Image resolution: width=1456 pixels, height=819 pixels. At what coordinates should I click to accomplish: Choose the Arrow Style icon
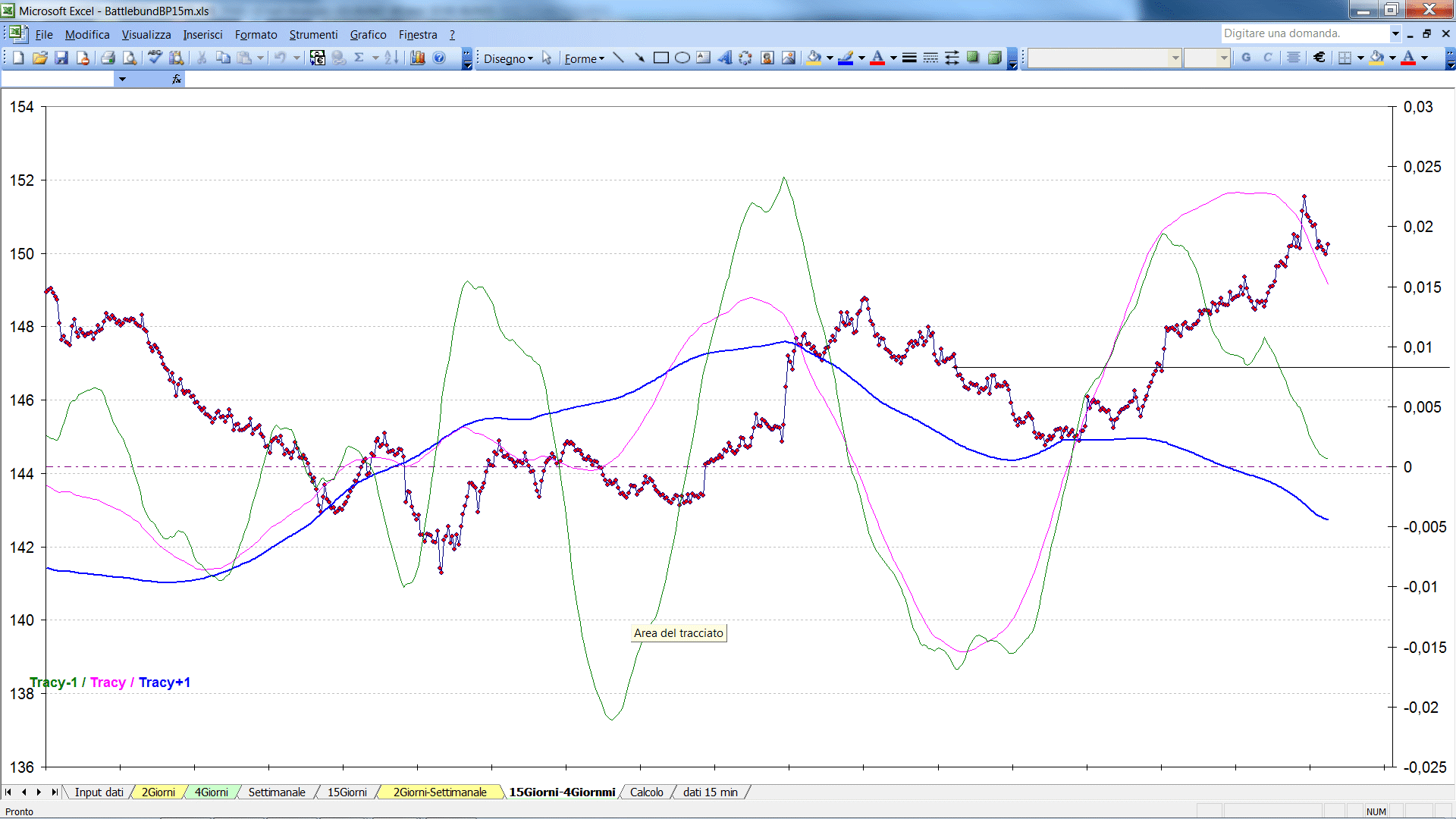click(952, 58)
